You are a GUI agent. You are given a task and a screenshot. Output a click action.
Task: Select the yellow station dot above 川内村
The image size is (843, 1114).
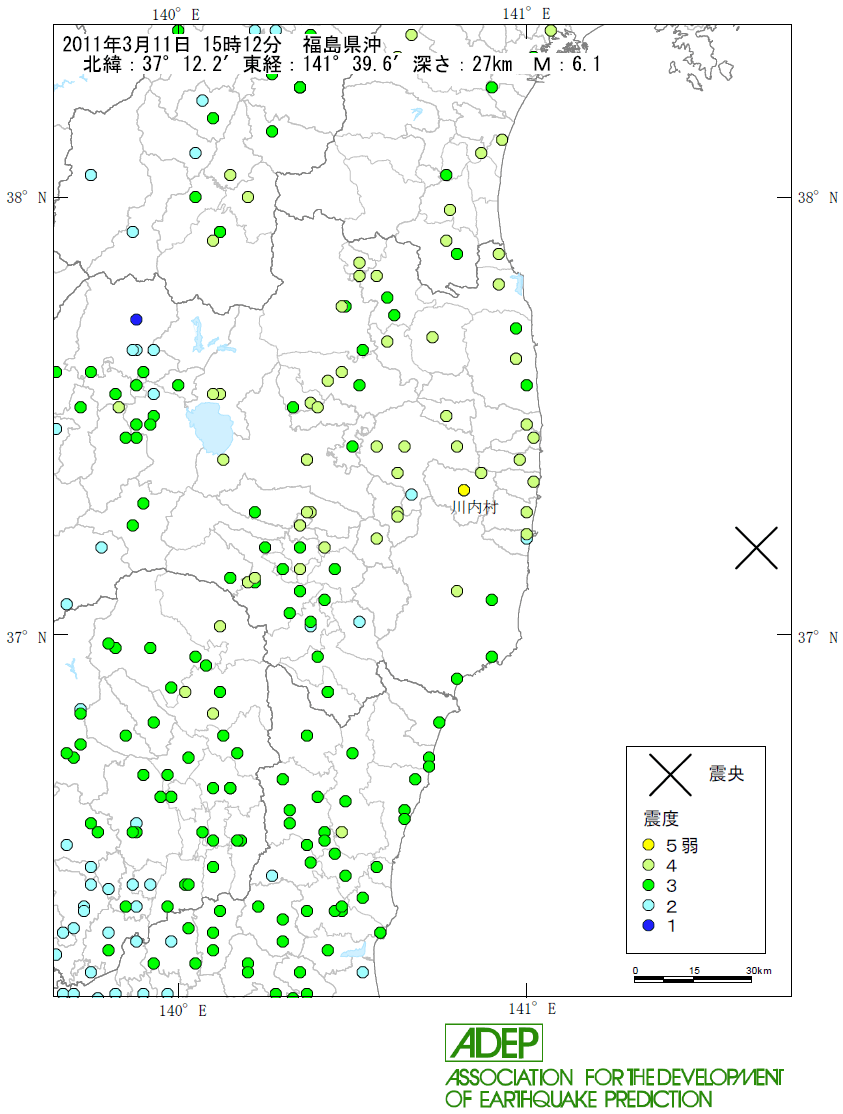coord(464,490)
